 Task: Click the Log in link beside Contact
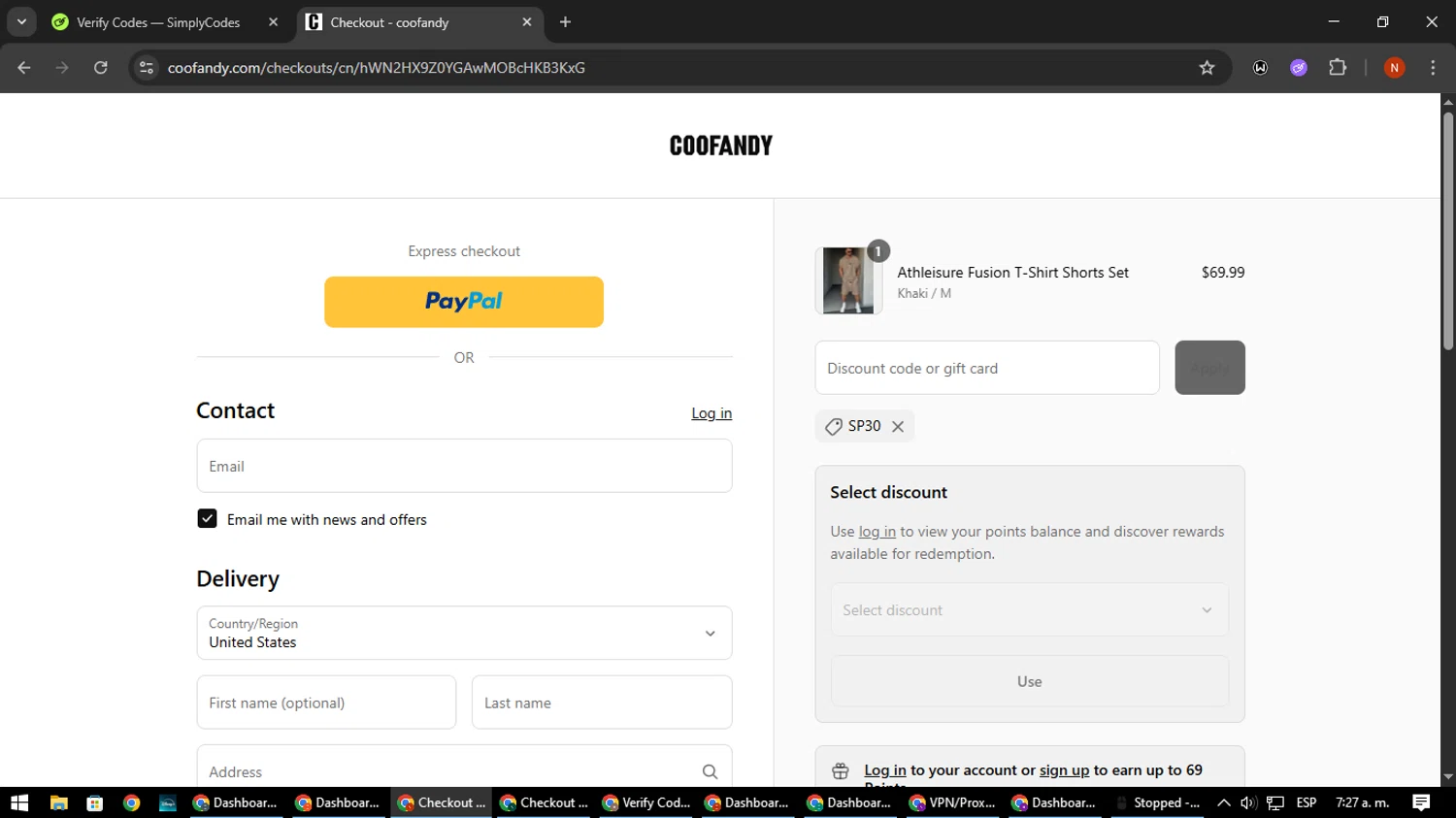point(711,413)
